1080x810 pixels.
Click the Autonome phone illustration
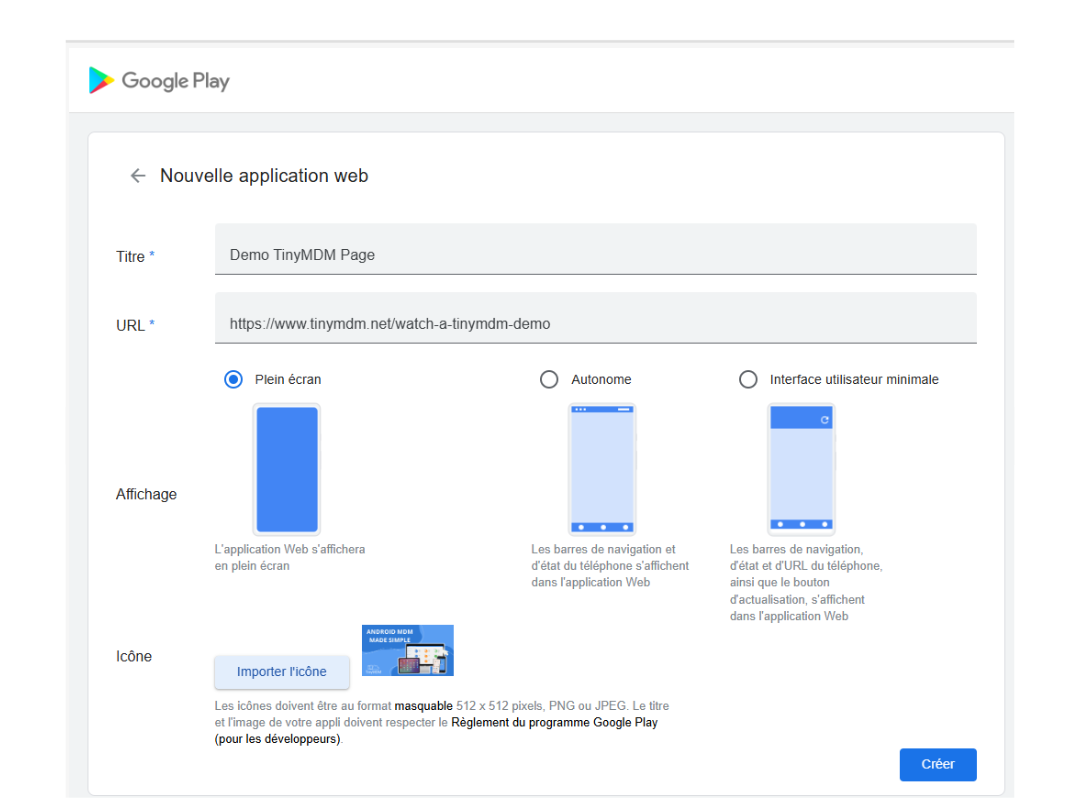(603, 469)
